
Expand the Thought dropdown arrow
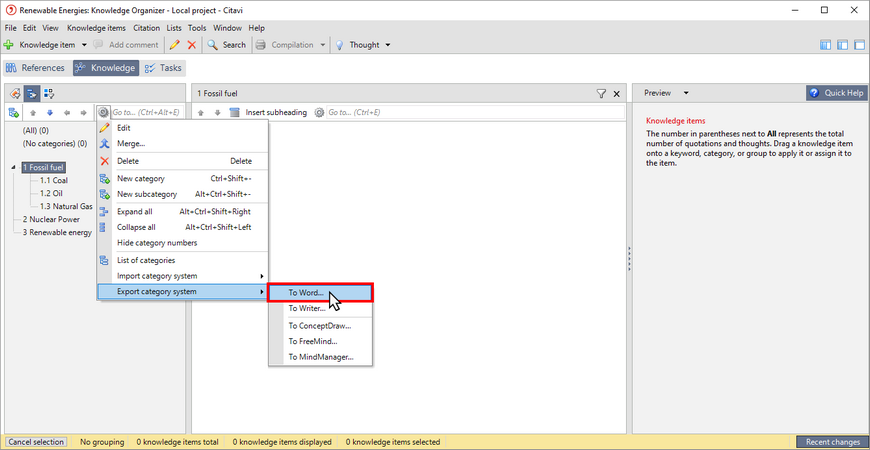[x=388, y=45]
